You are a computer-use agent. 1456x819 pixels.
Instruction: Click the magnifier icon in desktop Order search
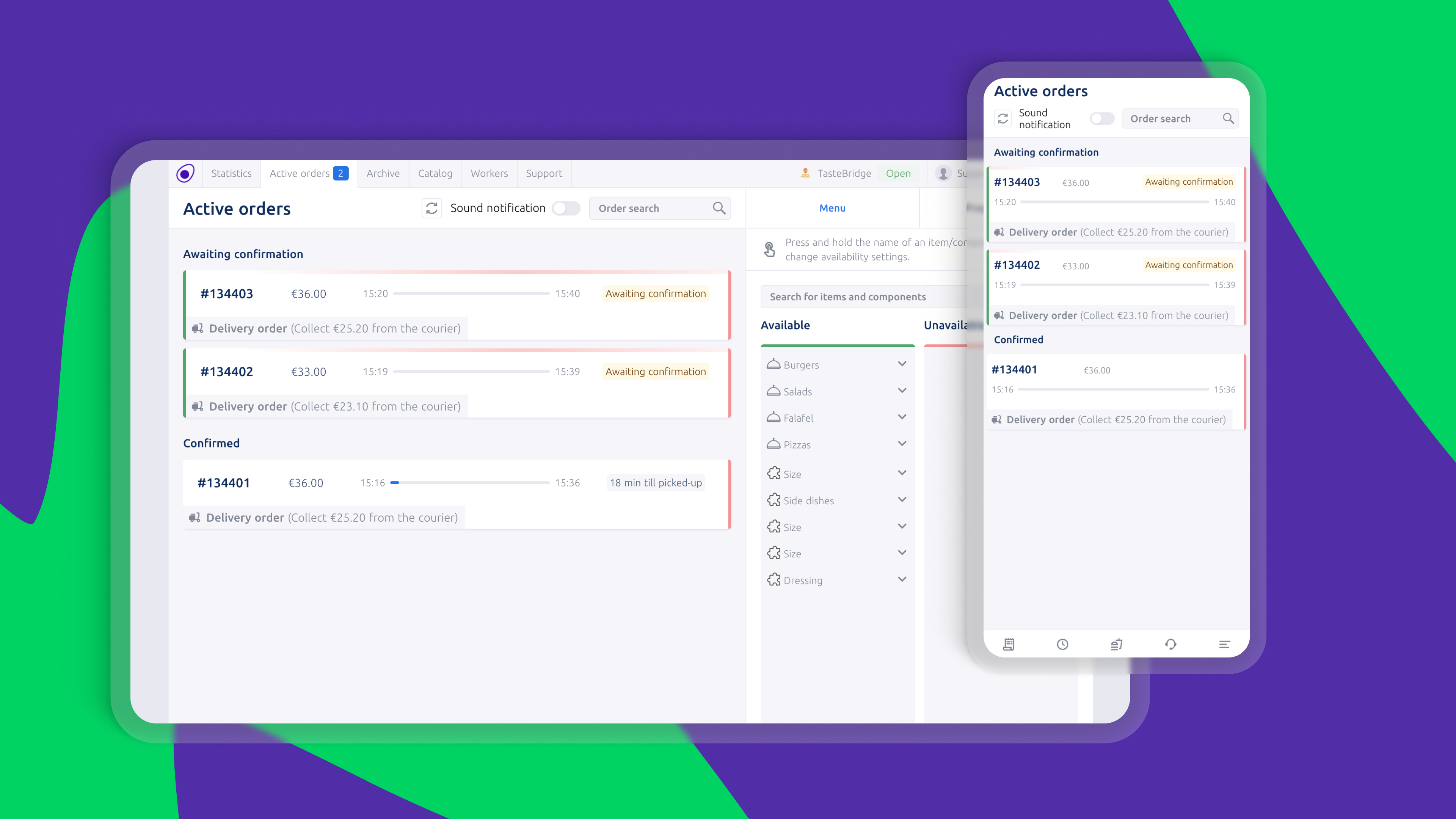719,208
